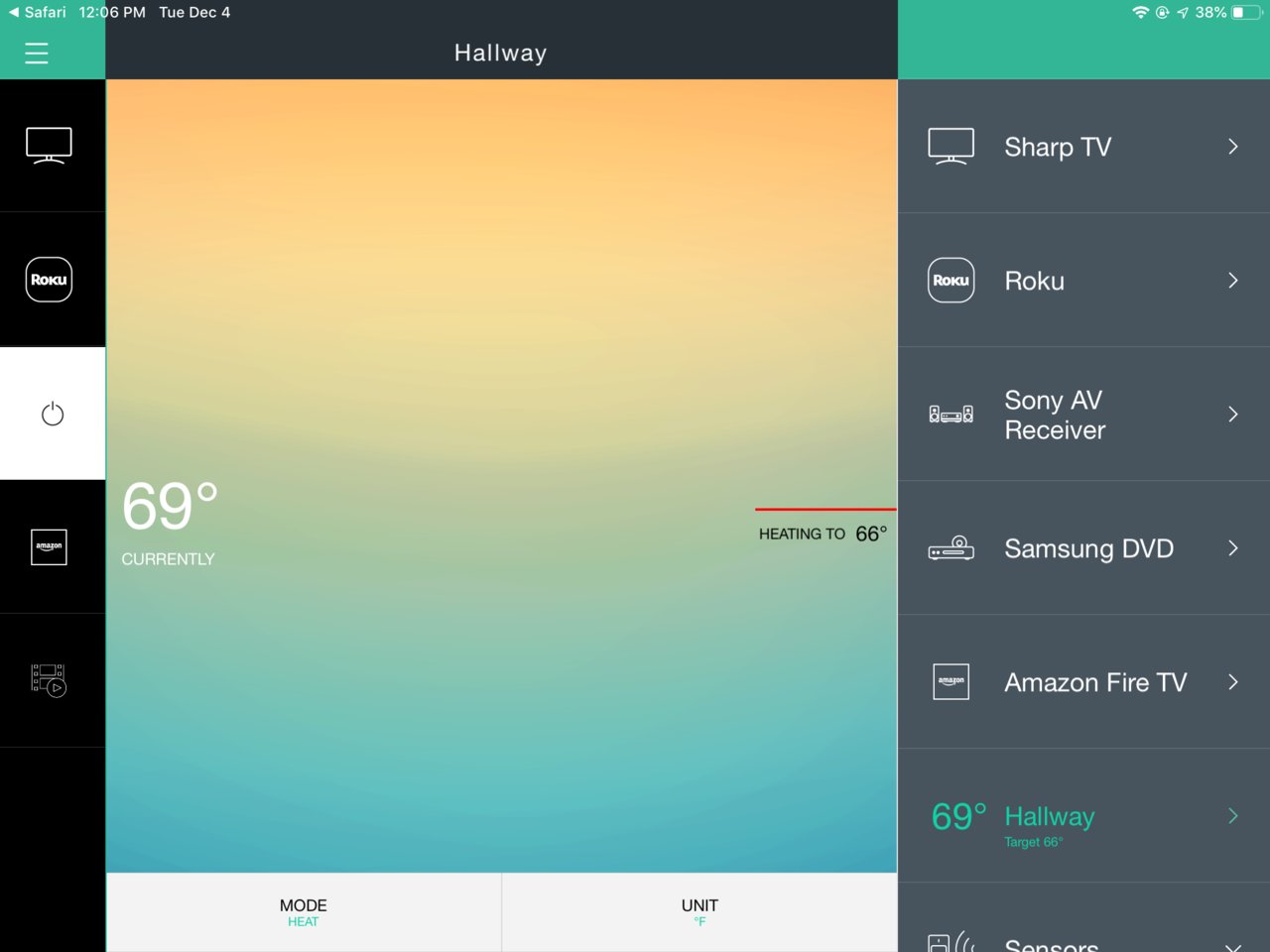Image resolution: width=1270 pixels, height=952 pixels.
Task: Tap the Roku logo icon in the device list
Action: coord(951,281)
